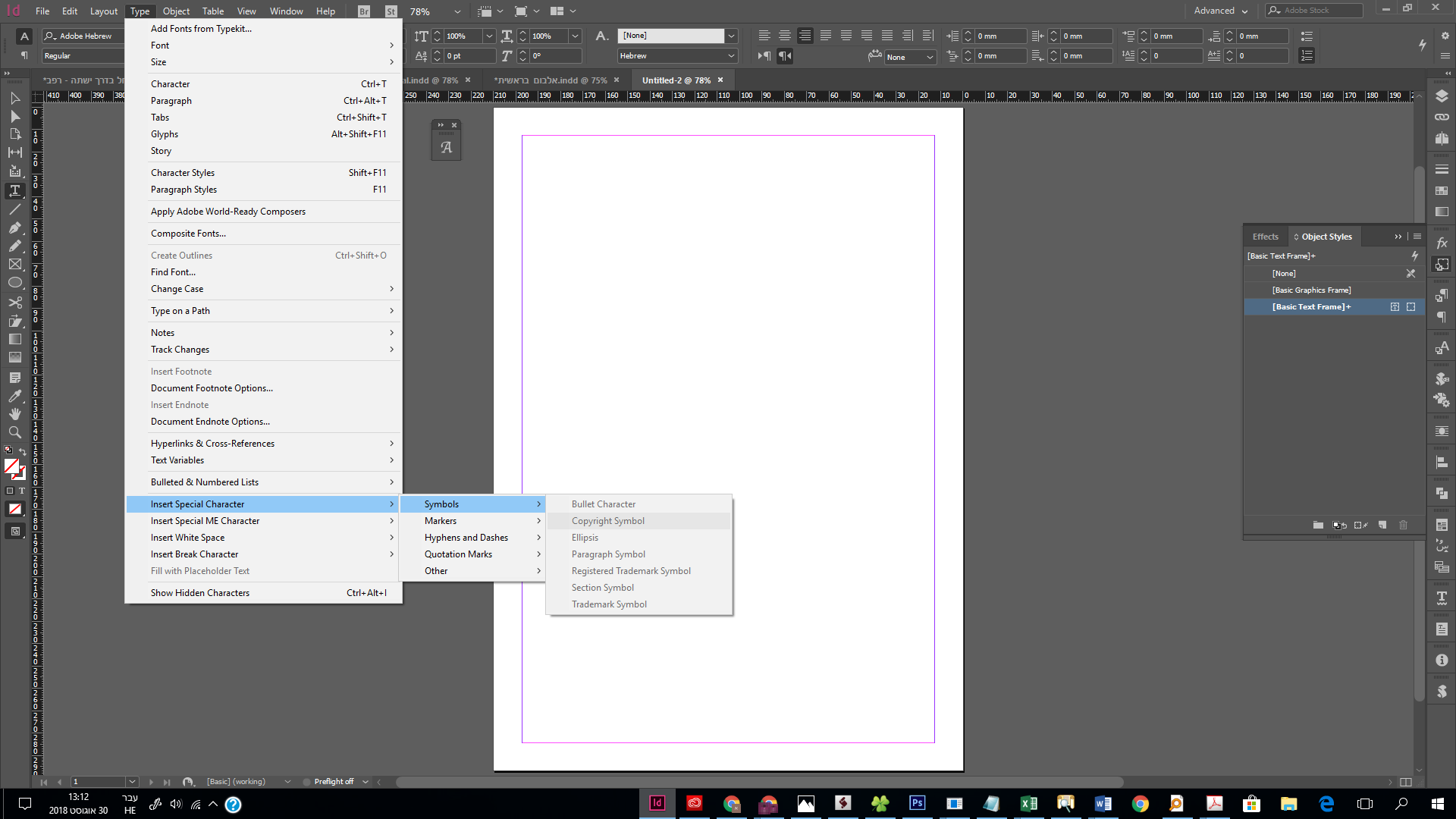Select the Hand tool
Viewport: 1456px width, 819px height.
(14, 414)
